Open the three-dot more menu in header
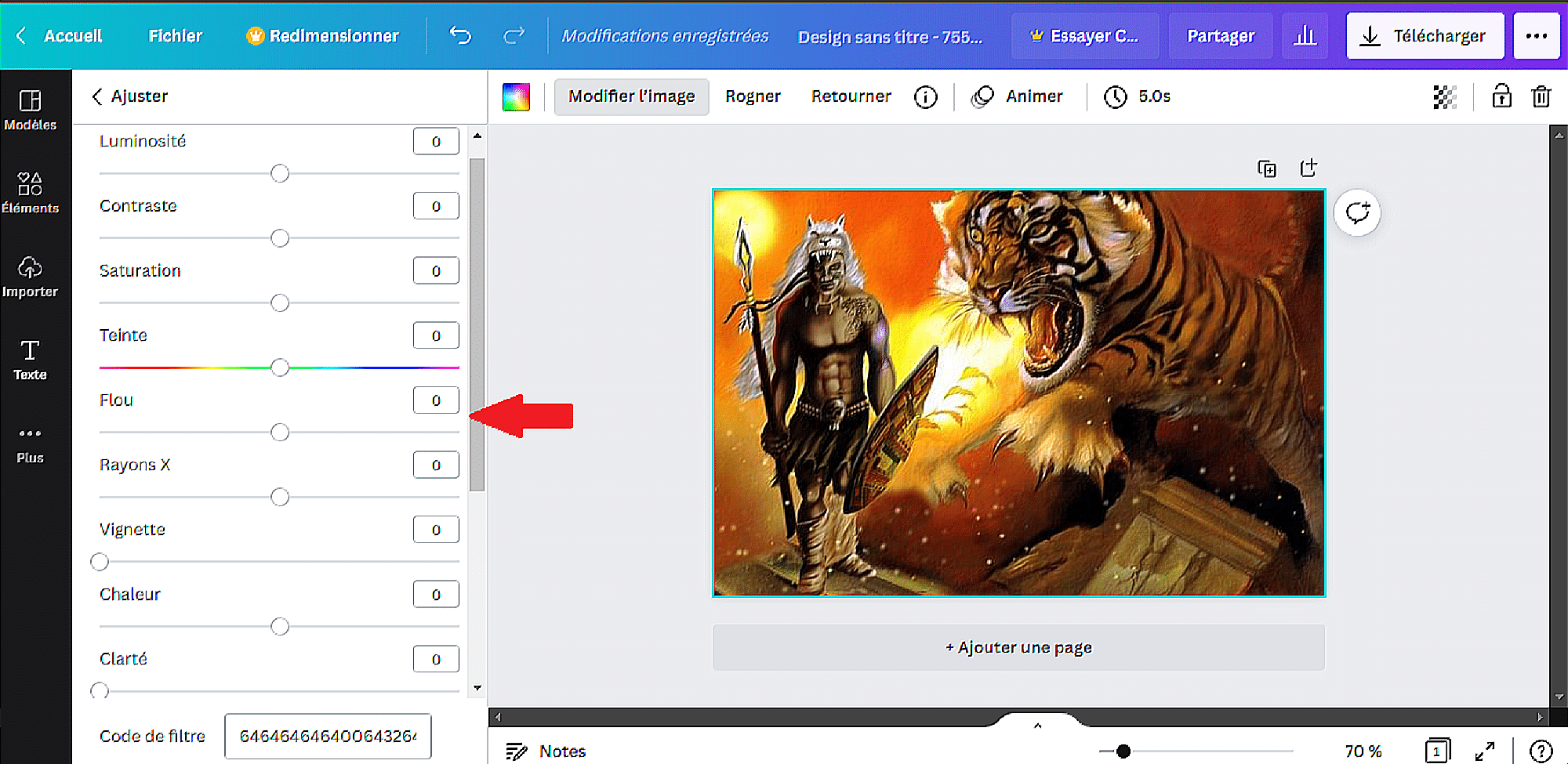Image resolution: width=1568 pixels, height=764 pixels. click(x=1537, y=35)
